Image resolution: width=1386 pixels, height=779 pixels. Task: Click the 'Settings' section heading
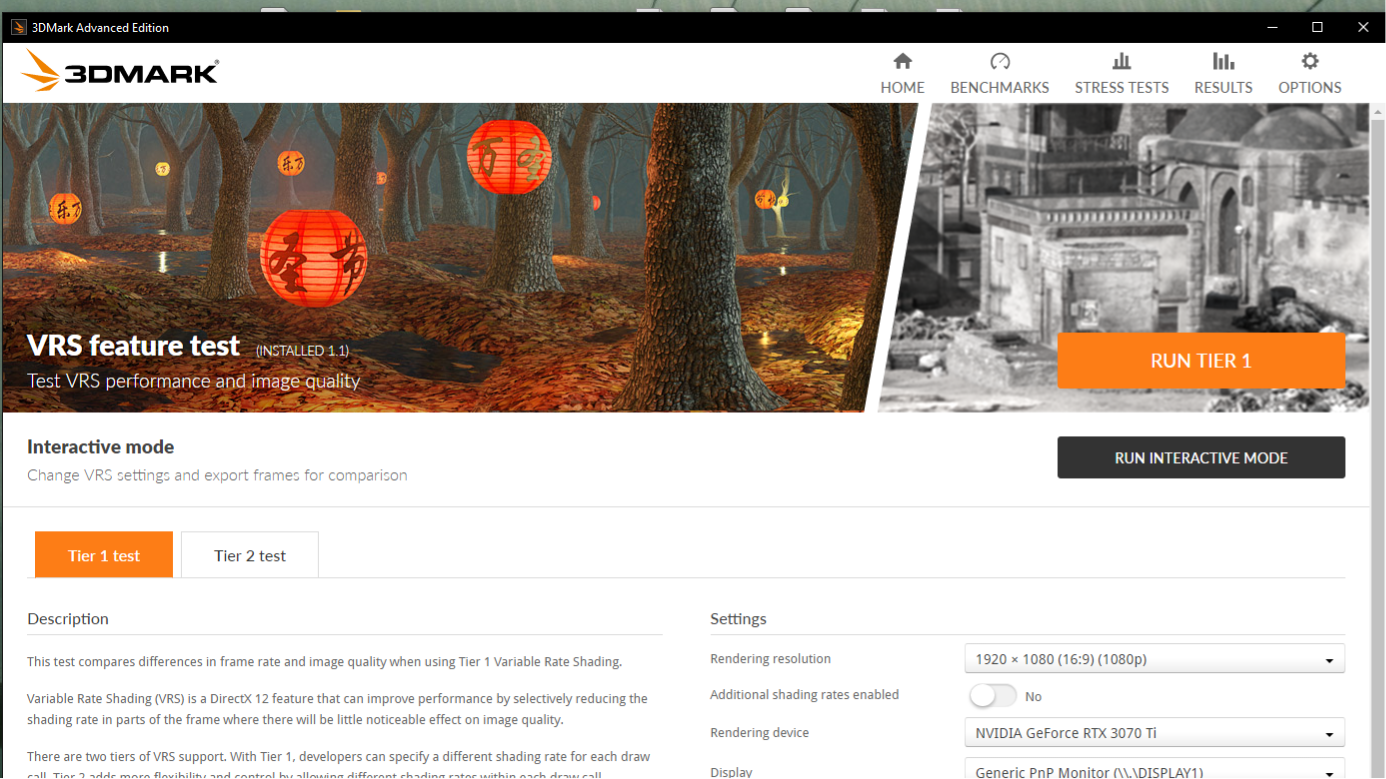coord(738,619)
